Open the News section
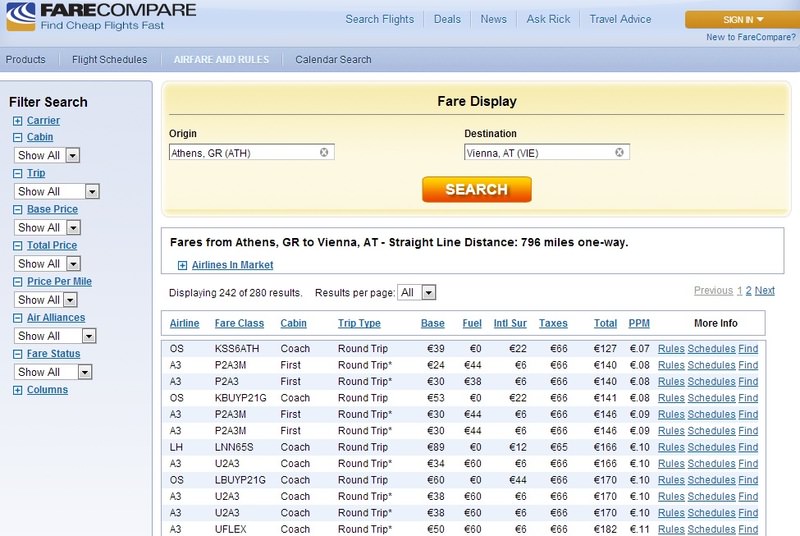800x536 pixels. 493,19
